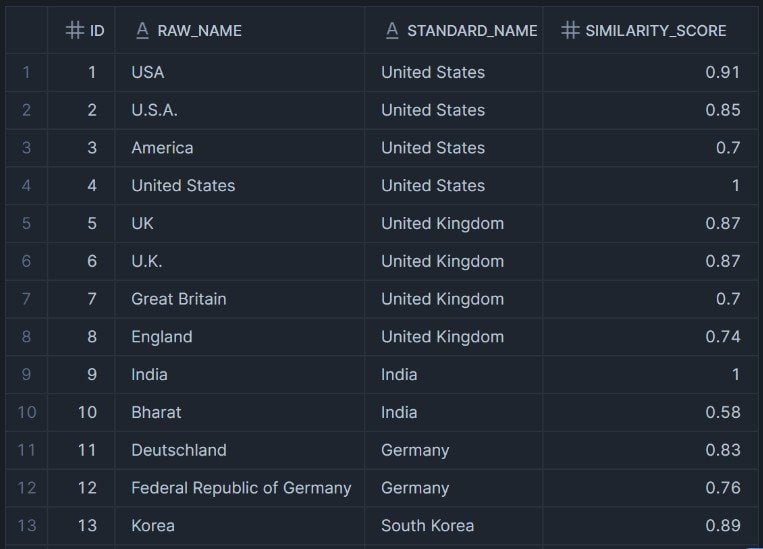Viewport: 763px width, 549px height.
Task: Select the South Korea standard name cell
Action: click(x=427, y=525)
